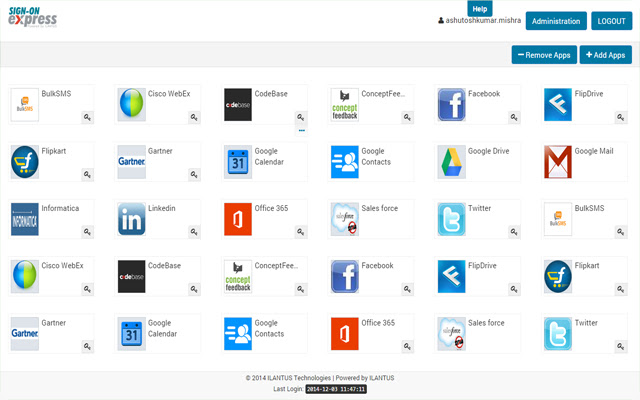Launch FlipDrive icon above Google Mail
This screenshot has width=640, height=400.
pos(558,105)
